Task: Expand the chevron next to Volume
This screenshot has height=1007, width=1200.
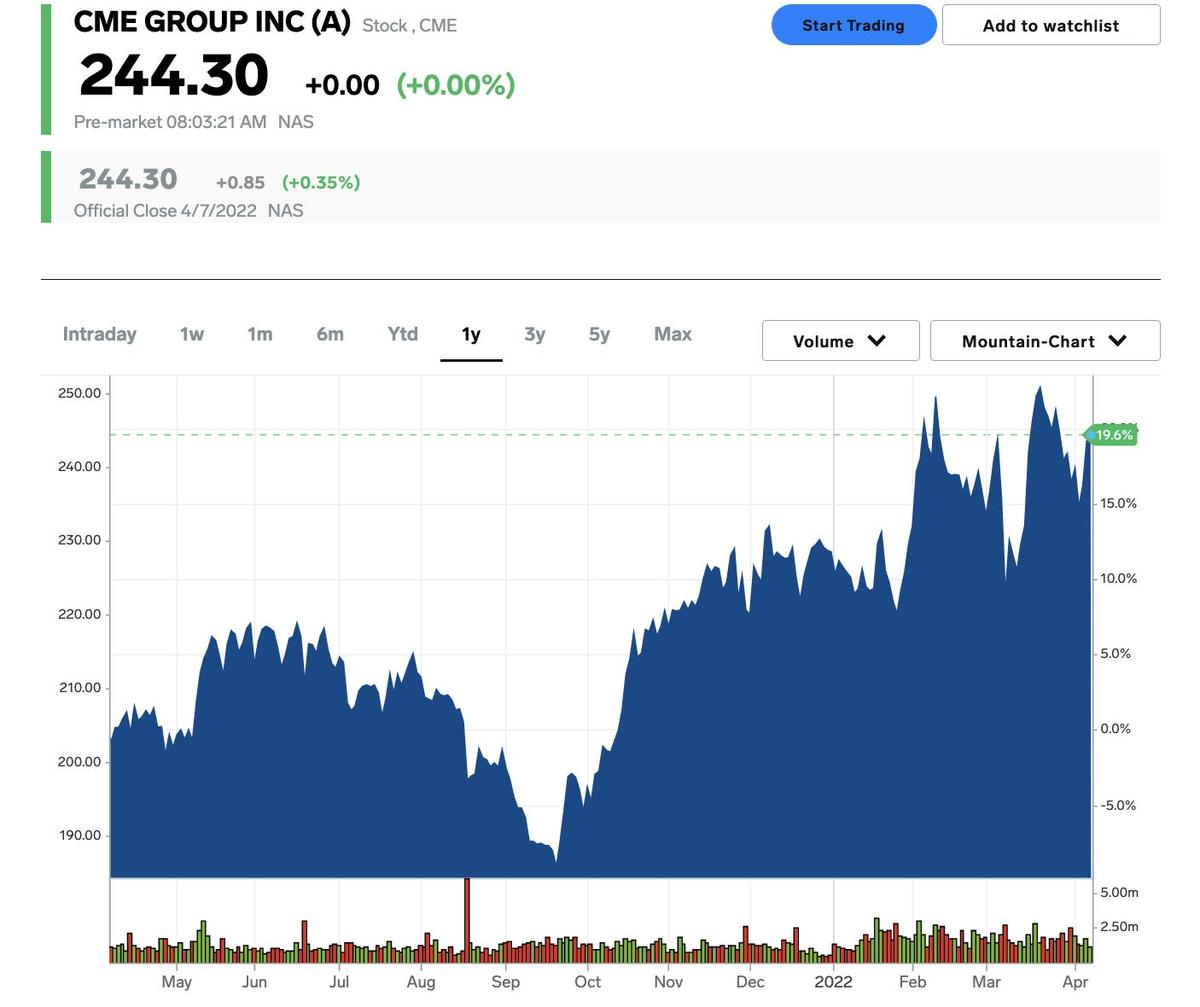Action: click(x=876, y=340)
